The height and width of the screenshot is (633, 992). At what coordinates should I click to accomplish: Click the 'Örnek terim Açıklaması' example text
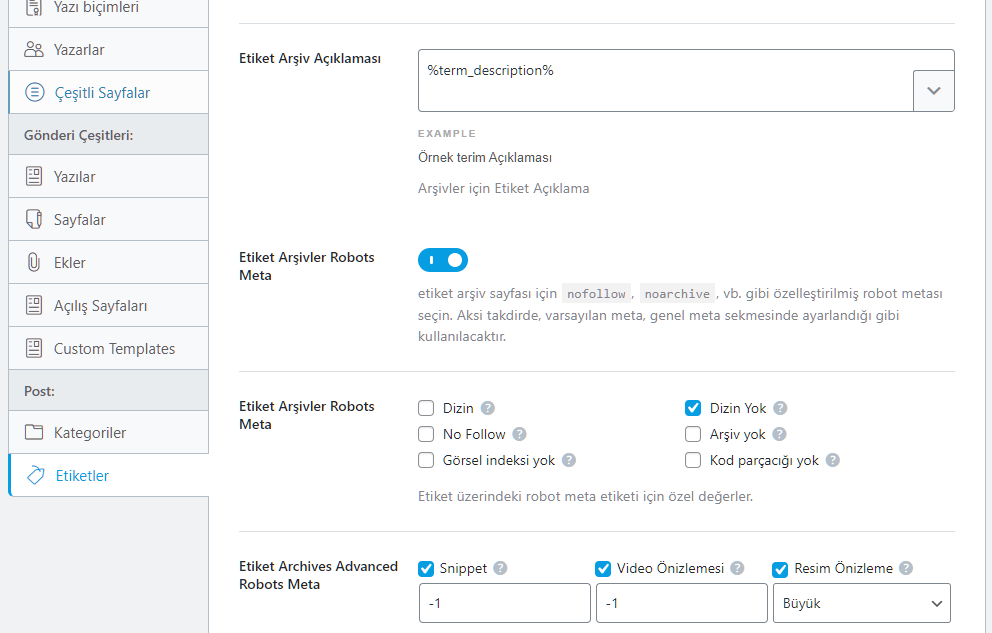coord(485,157)
